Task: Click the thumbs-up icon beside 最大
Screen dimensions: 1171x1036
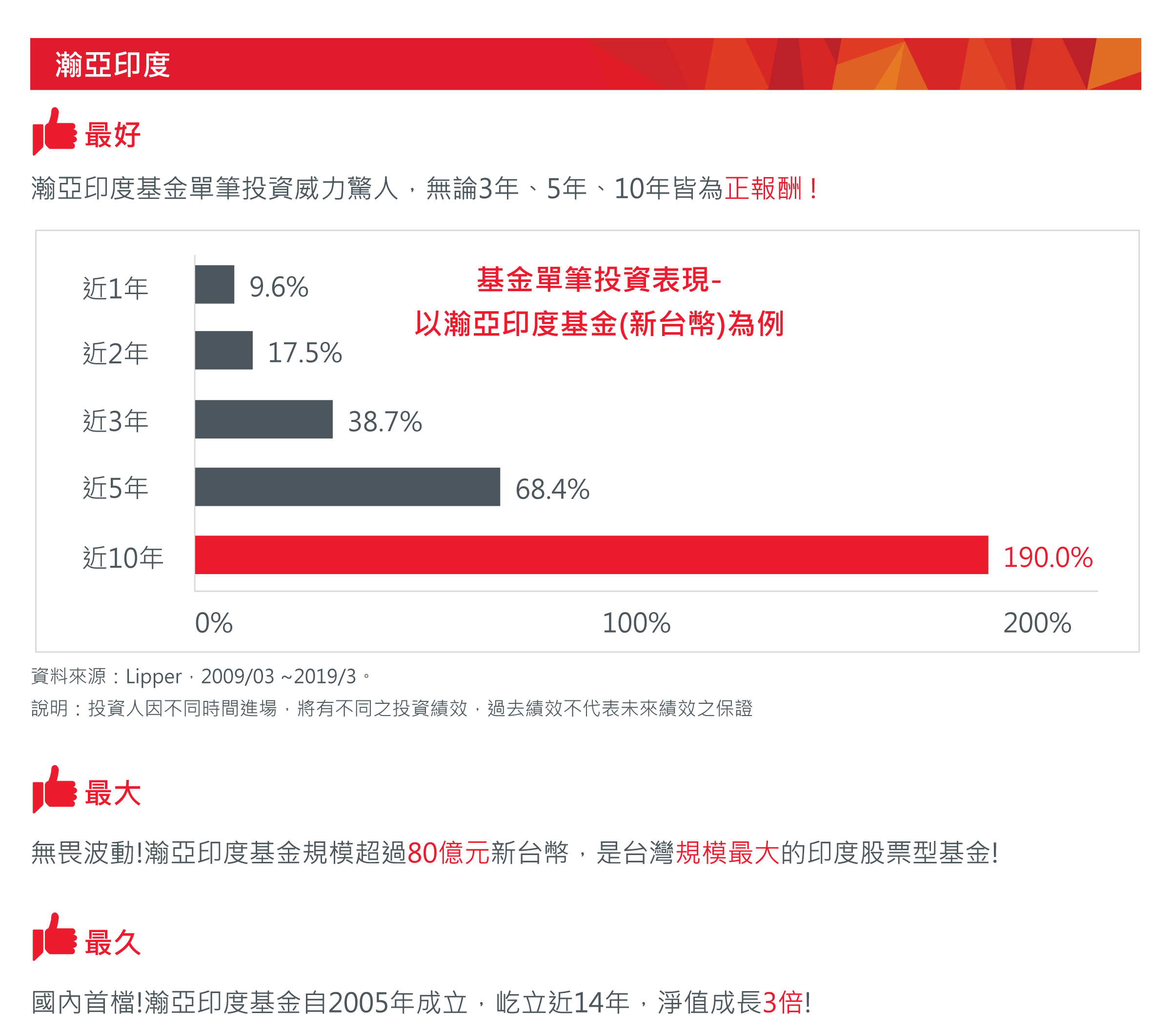Action: (x=55, y=789)
